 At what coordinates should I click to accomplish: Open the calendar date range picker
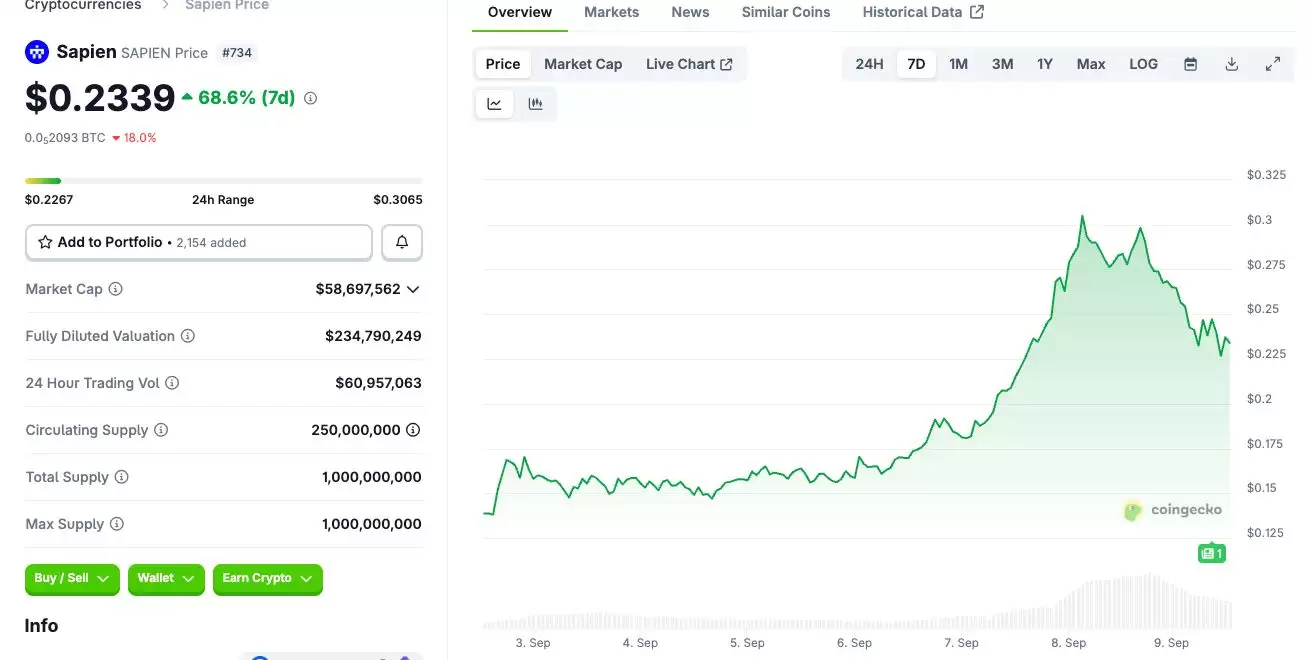tap(1190, 63)
